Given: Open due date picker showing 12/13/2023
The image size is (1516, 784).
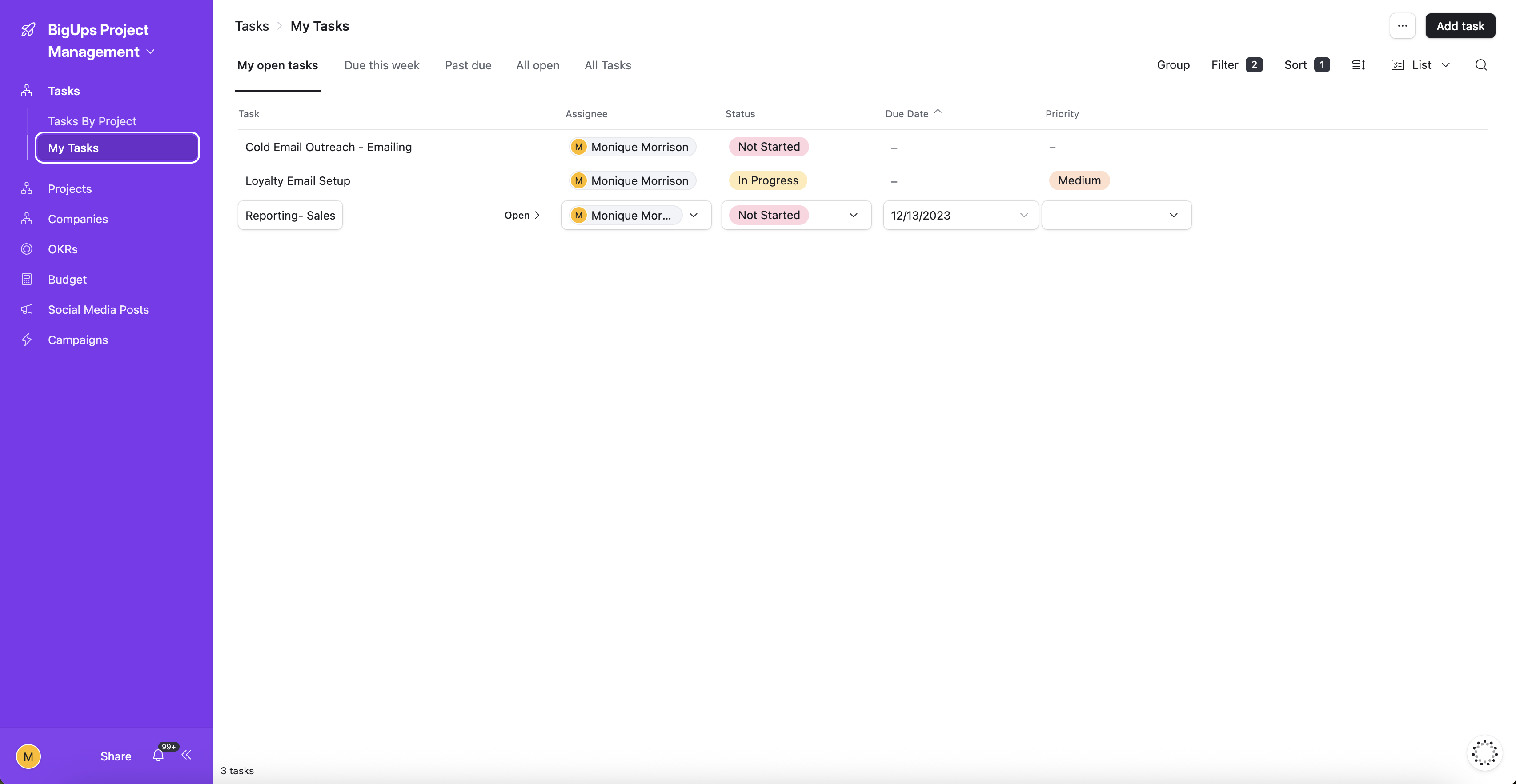Looking at the screenshot, I should click(x=960, y=215).
